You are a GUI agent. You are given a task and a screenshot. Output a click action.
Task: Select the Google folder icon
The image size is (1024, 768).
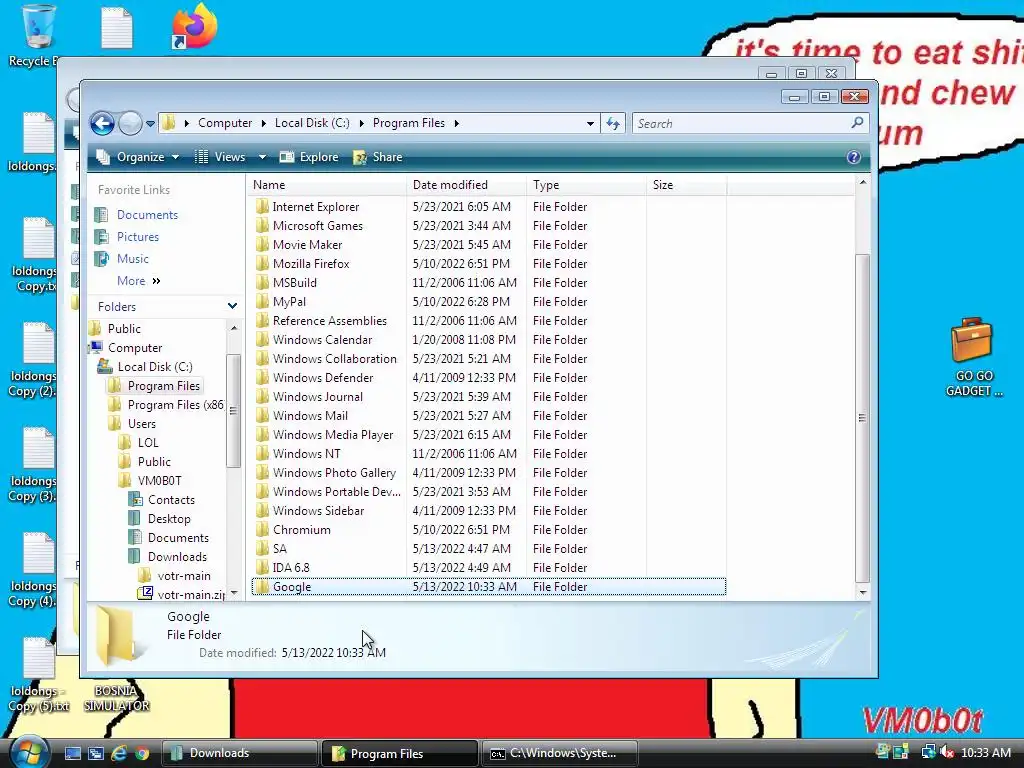[x=263, y=586]
